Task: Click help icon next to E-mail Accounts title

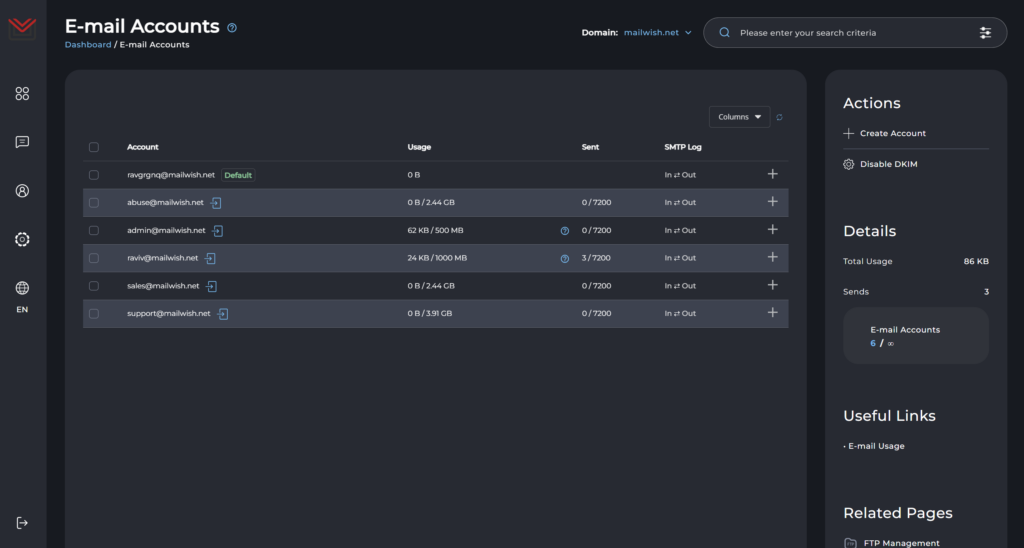Action: (232, 28)
